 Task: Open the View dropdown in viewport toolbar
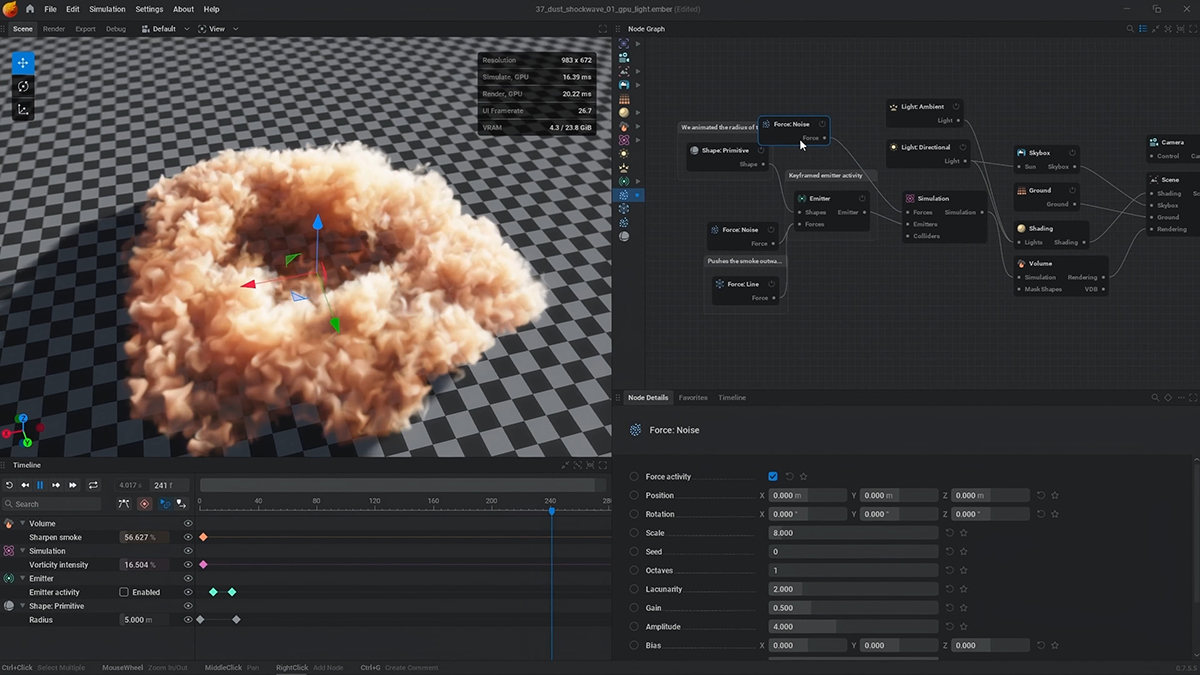[x=218, y=29]
